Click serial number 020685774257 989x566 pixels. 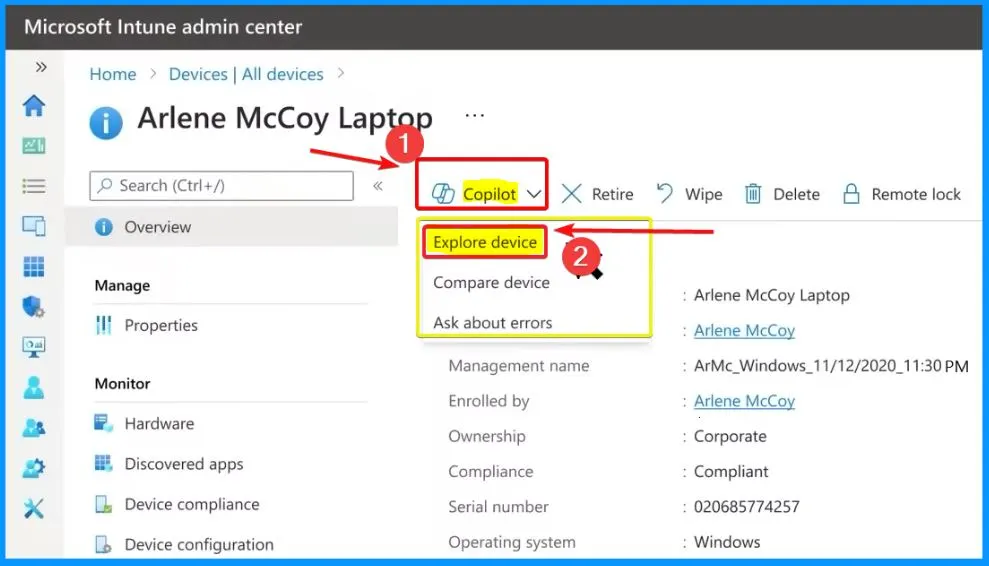746,507
